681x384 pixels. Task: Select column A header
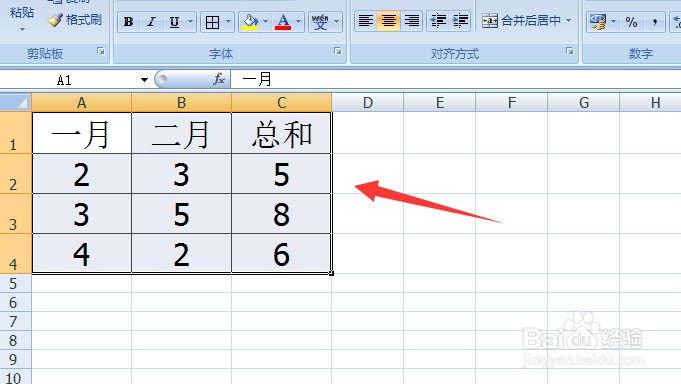click(x=82, y=103)
